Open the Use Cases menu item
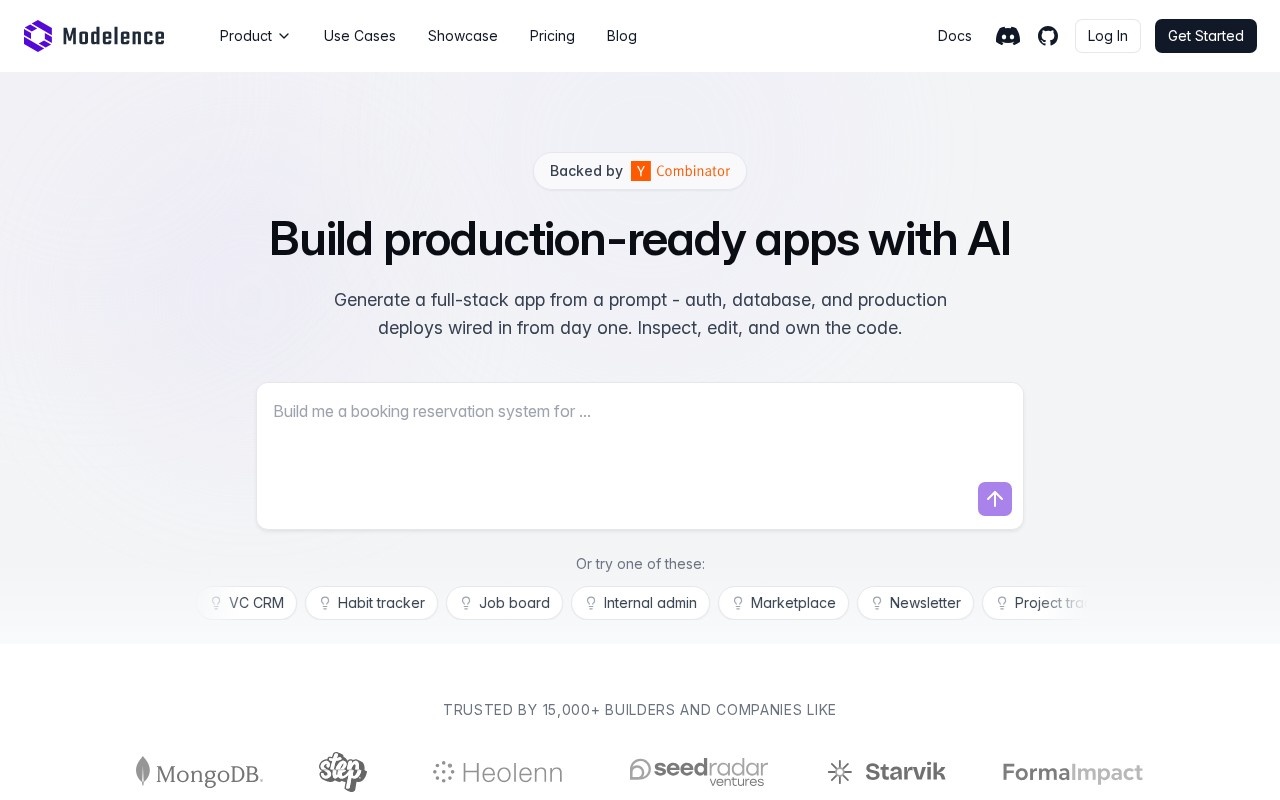 point(360,36)
